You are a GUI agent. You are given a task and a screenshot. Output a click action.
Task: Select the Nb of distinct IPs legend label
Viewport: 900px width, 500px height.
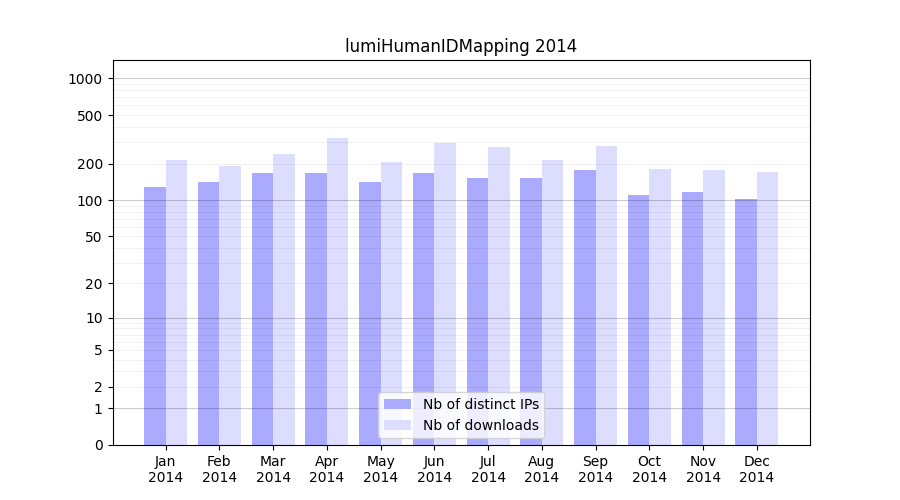click(480, 404)
